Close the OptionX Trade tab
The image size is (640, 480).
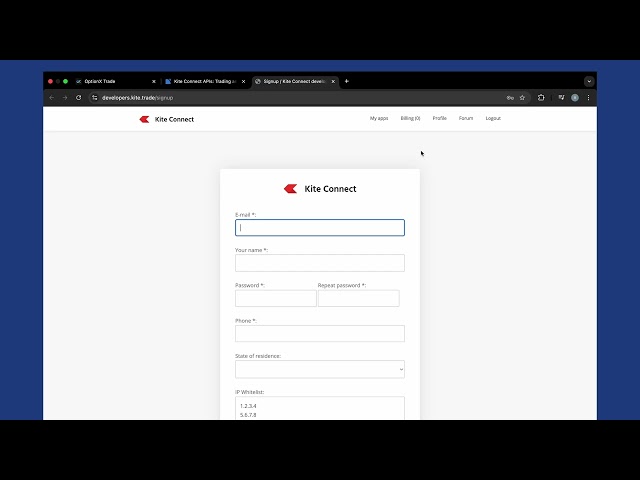click(x=154, y=82)
